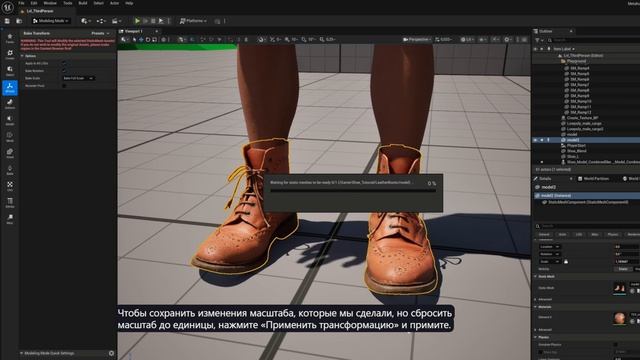Open the File menu

(x=21, y=3)
